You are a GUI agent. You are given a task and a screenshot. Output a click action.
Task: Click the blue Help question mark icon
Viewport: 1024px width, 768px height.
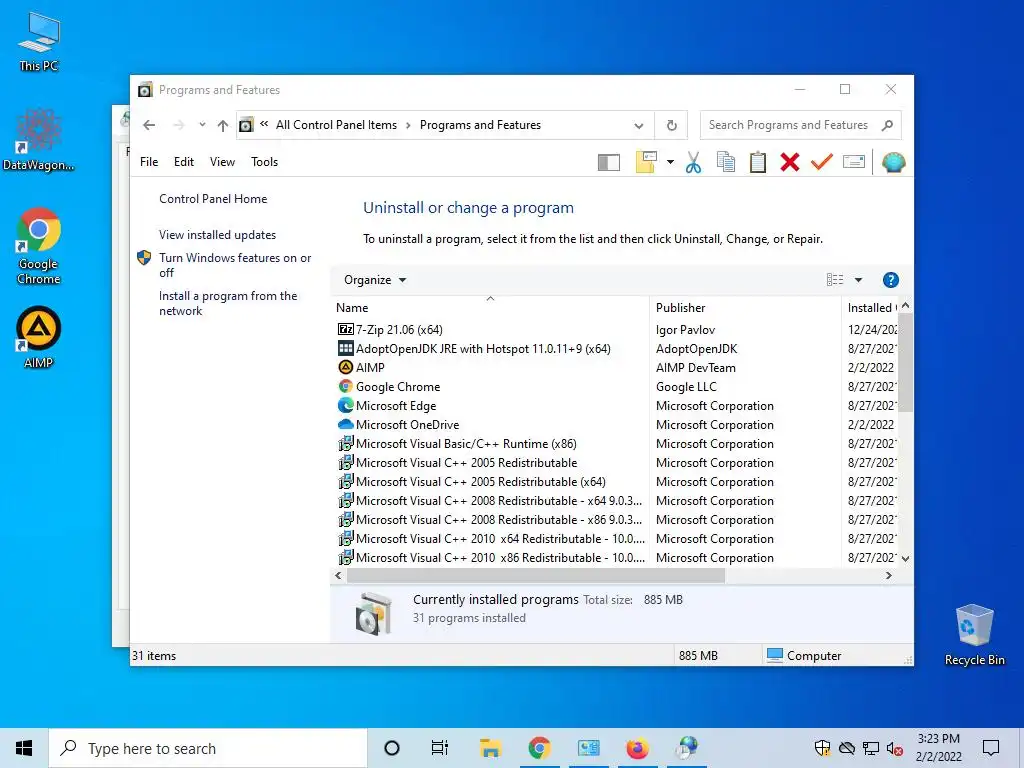890,280
